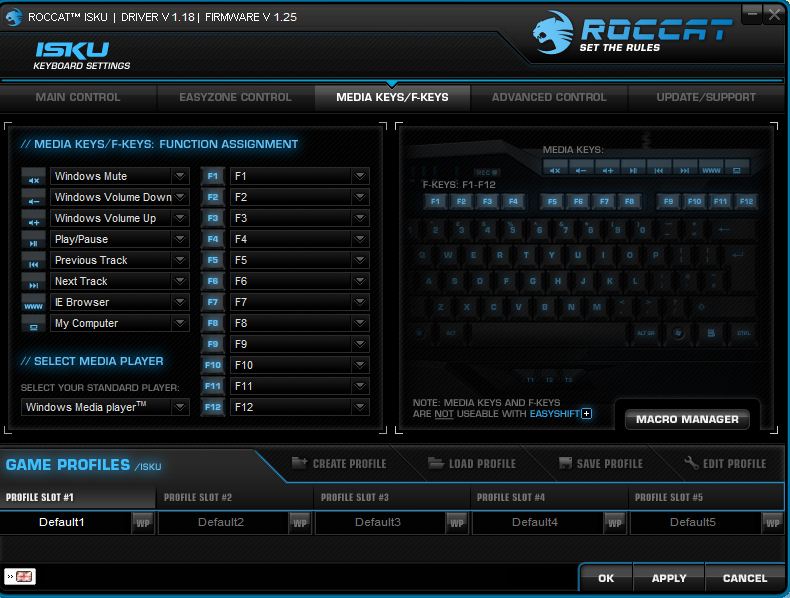Open the Windows Volume Up dropdown
Screen dimensions: 790x598
[x=180, y=218]
